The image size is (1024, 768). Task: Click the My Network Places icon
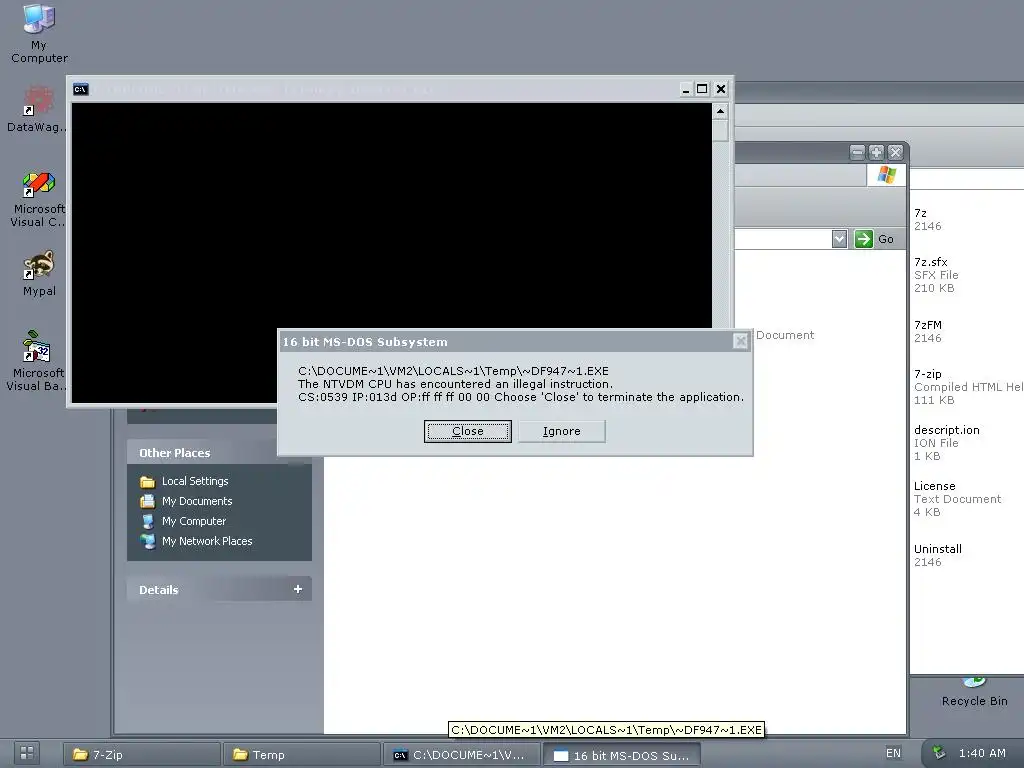tap(148, 541)
